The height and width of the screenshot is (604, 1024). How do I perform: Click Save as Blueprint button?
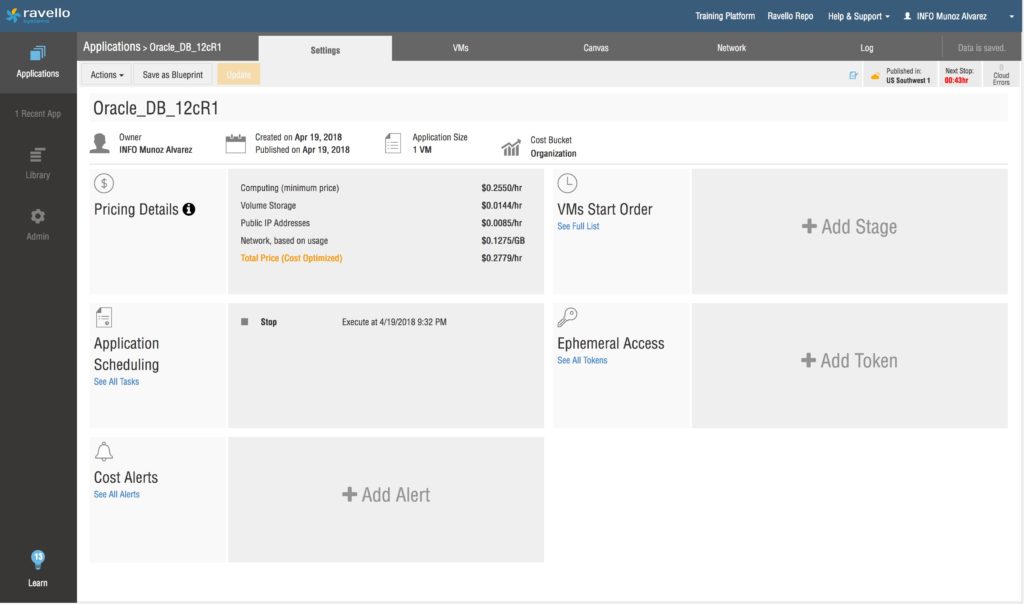click(174, 75)
